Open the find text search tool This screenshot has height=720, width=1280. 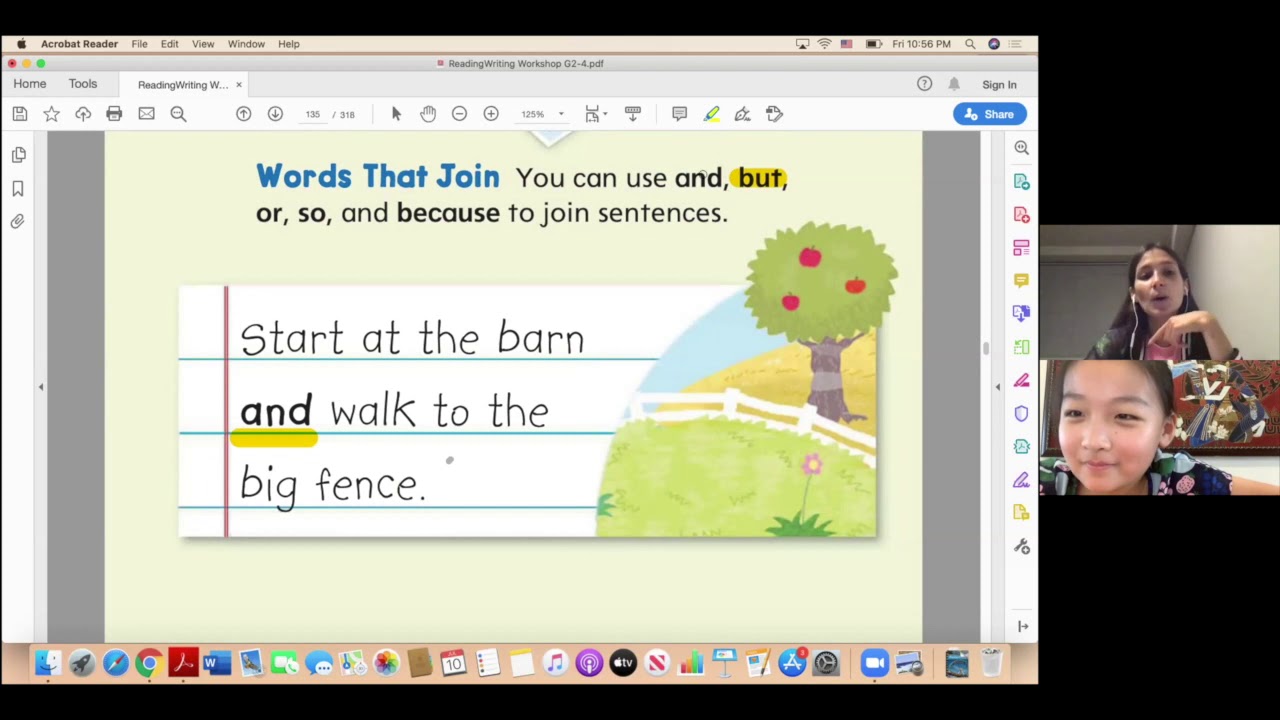pyautogui.click(x=178, y=114)
